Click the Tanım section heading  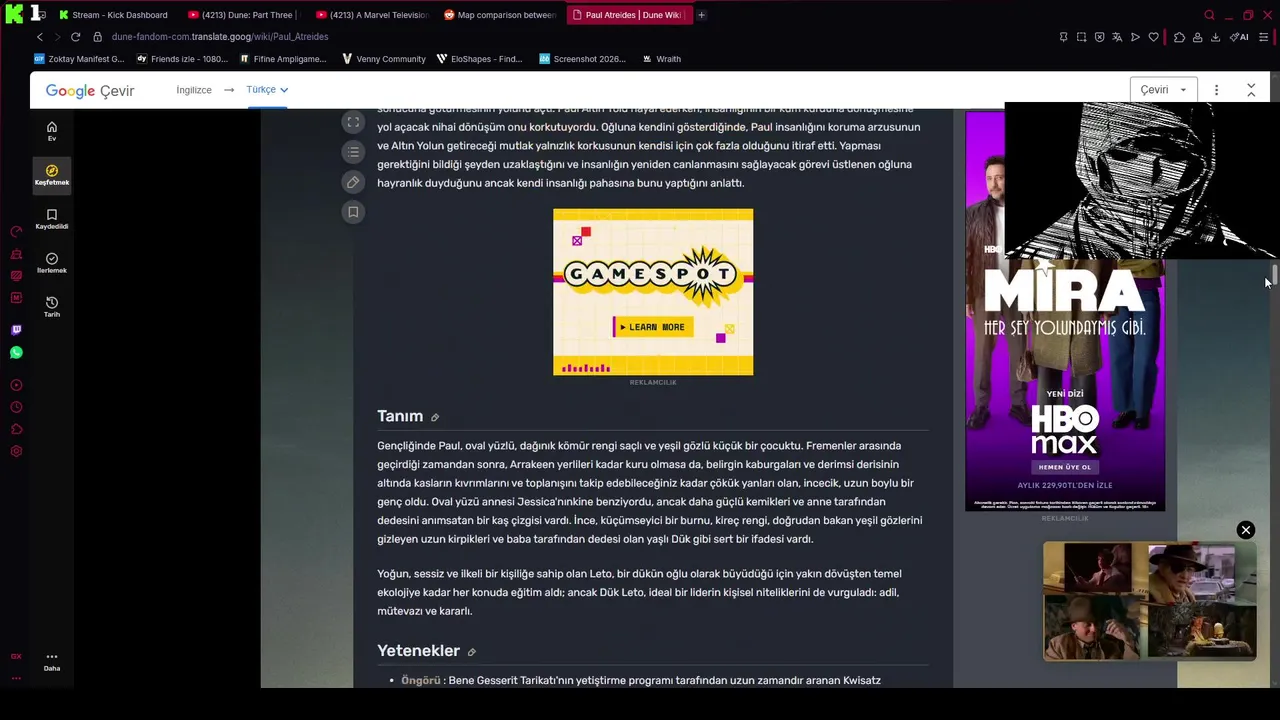(x=400, y=416)
